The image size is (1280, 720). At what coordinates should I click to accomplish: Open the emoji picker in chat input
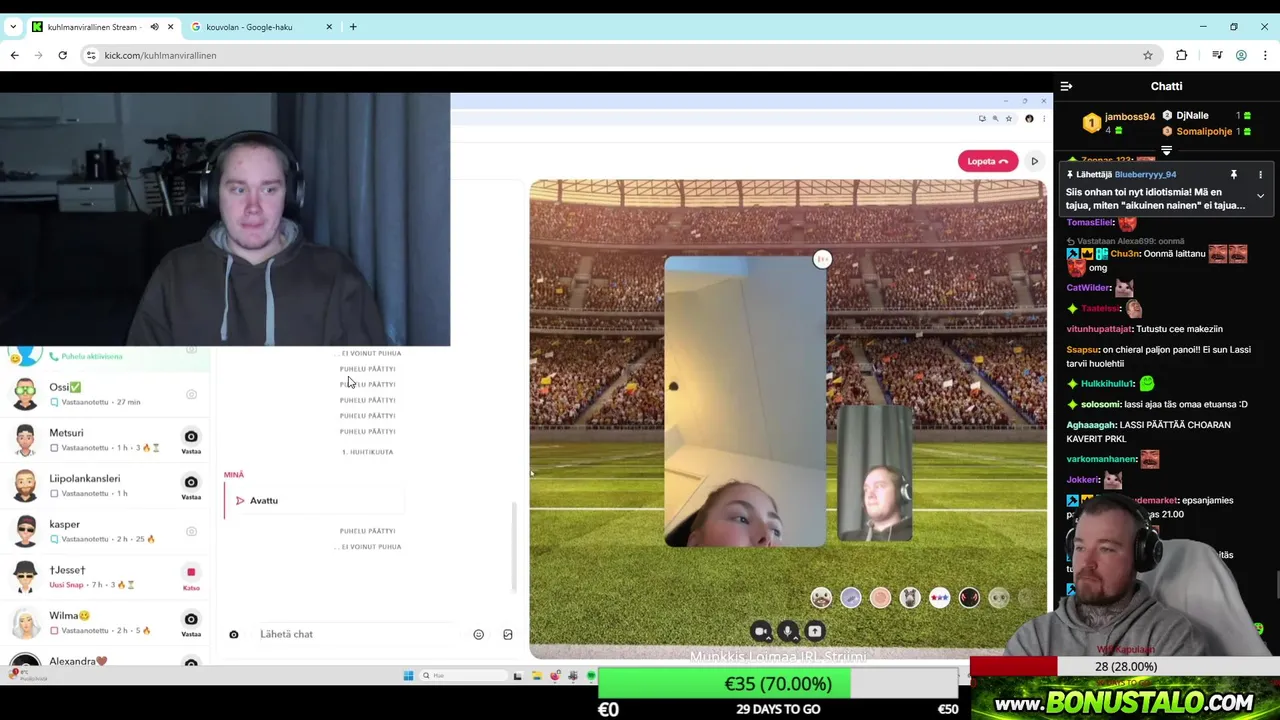[x=479, y=634]
